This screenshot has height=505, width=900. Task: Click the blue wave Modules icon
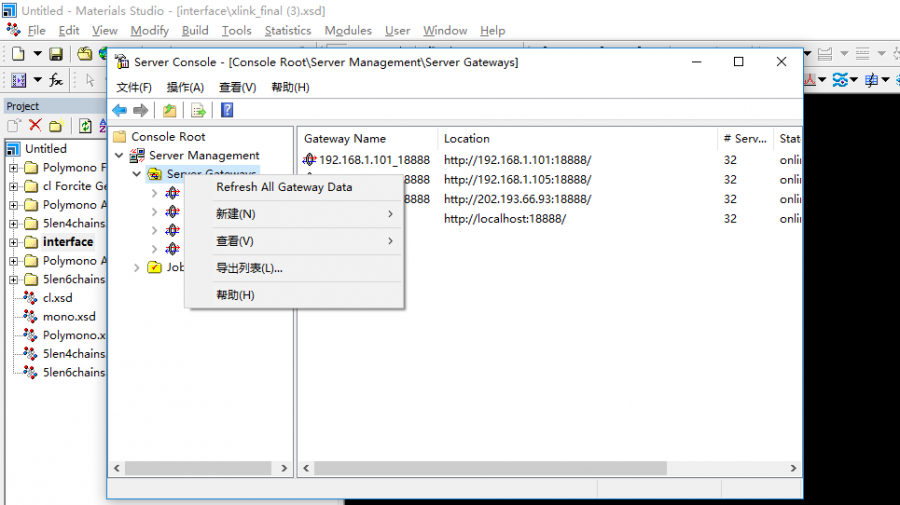pos(840,80)
